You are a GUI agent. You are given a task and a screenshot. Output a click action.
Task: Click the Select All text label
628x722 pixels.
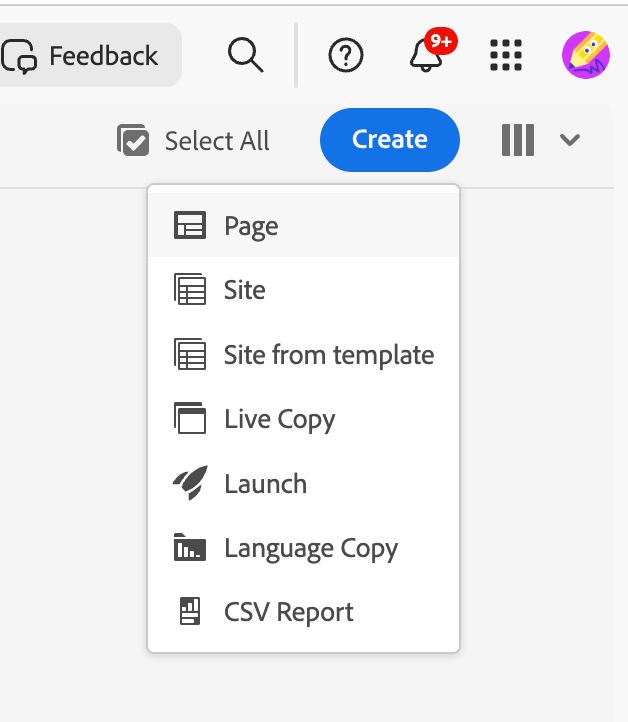pos(217,140)
